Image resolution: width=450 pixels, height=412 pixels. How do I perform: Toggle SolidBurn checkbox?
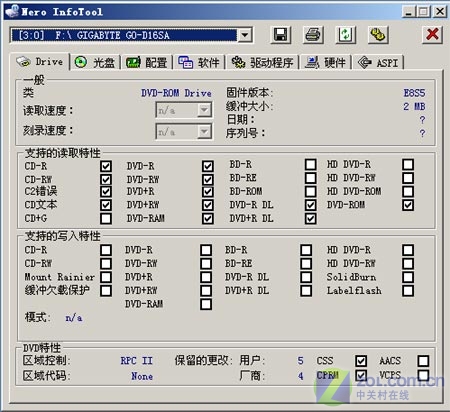(408, 277)
